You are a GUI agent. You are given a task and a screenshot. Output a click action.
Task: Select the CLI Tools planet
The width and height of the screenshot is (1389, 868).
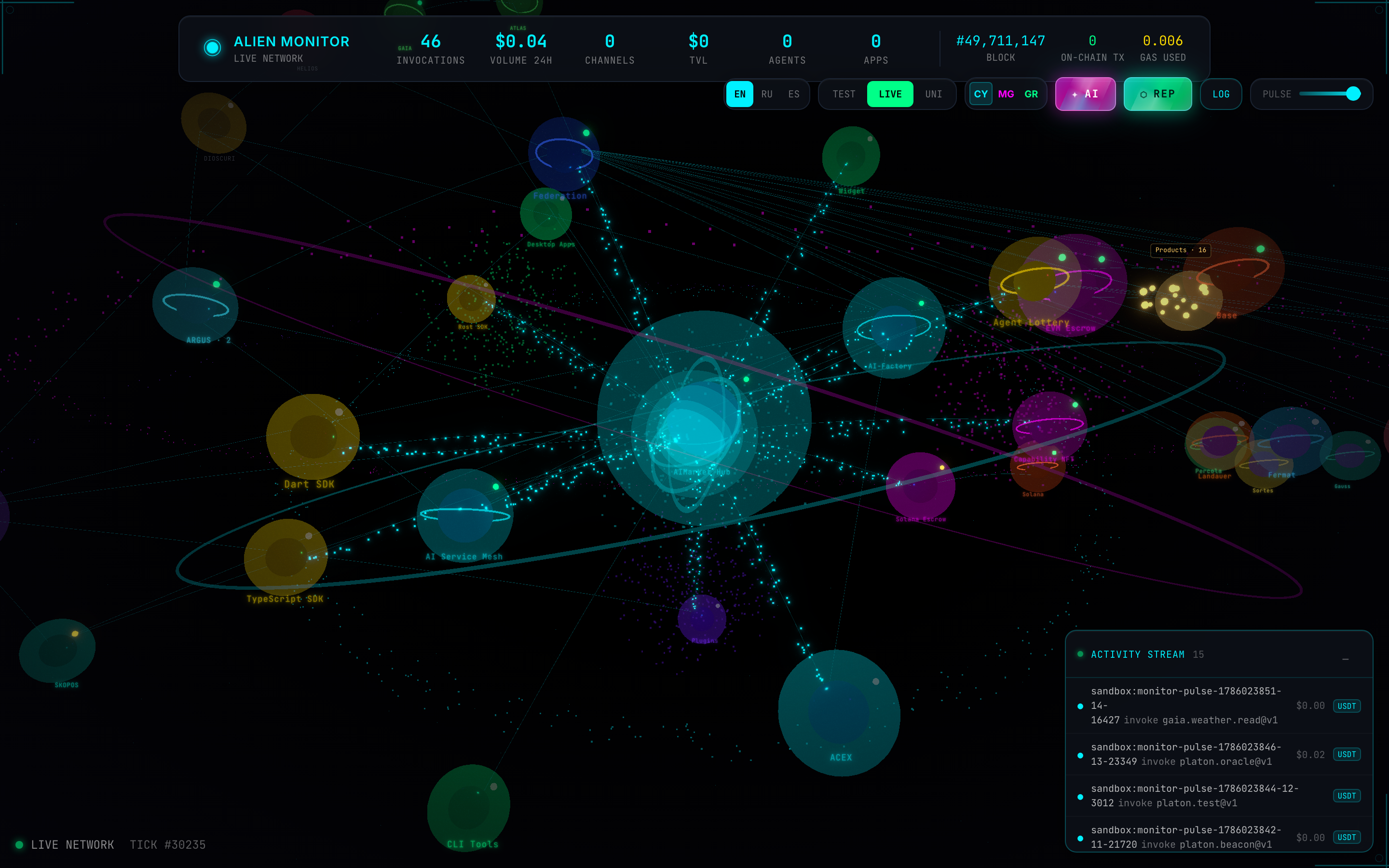click(x=468, y=807)
